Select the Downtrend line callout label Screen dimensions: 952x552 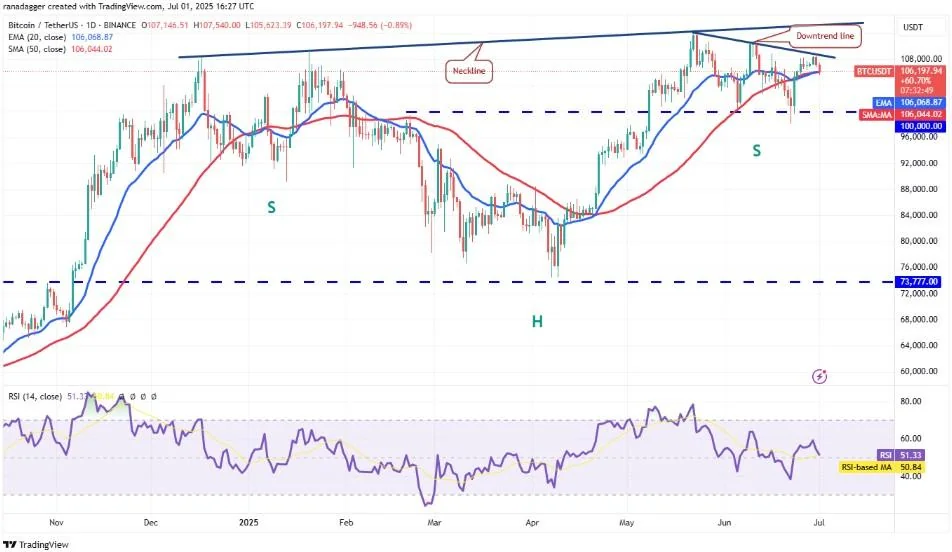click(825, 36)
